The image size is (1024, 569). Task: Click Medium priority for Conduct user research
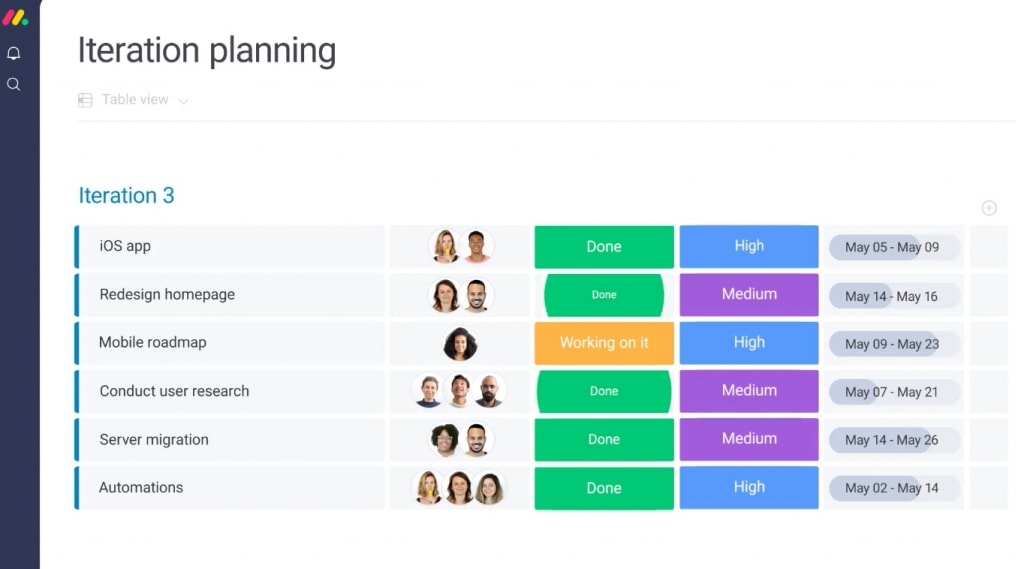coord(749,391)
